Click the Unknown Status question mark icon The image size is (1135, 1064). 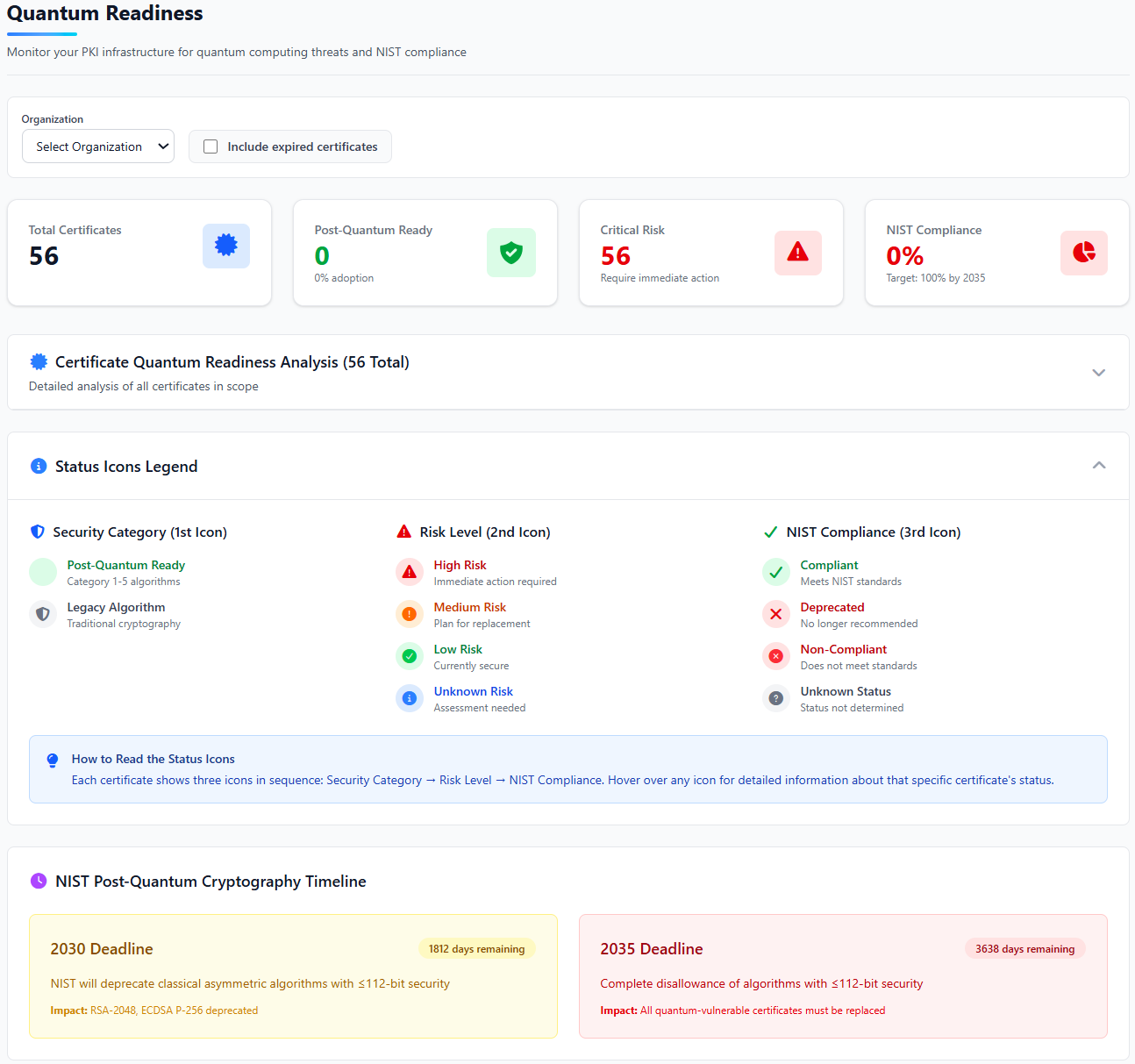(x=776, y=698)
